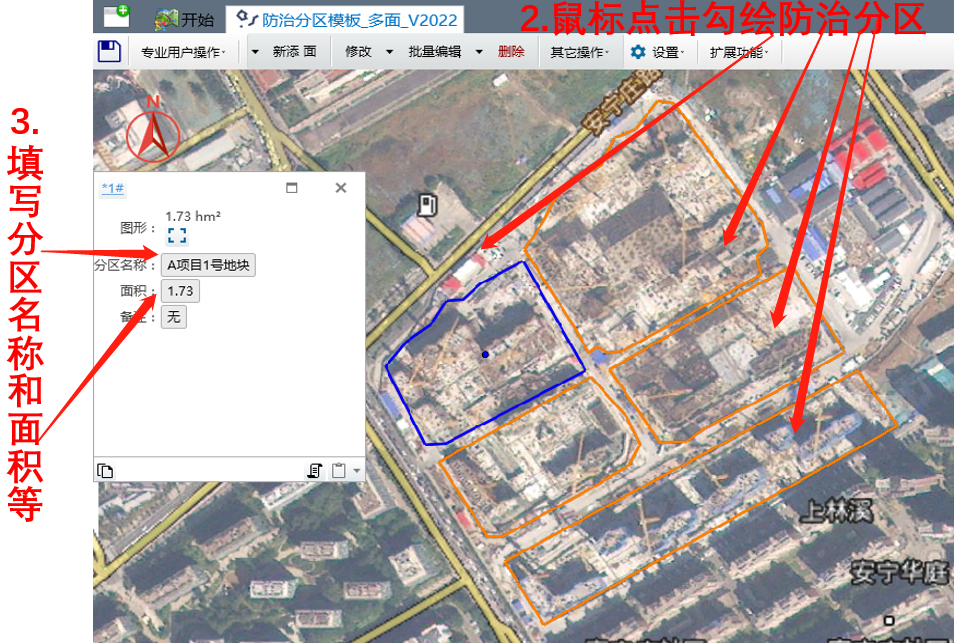Click the small square marker near 安宁华庭
954x643 pixels.
pyautogui.click(x=889, y=620)
